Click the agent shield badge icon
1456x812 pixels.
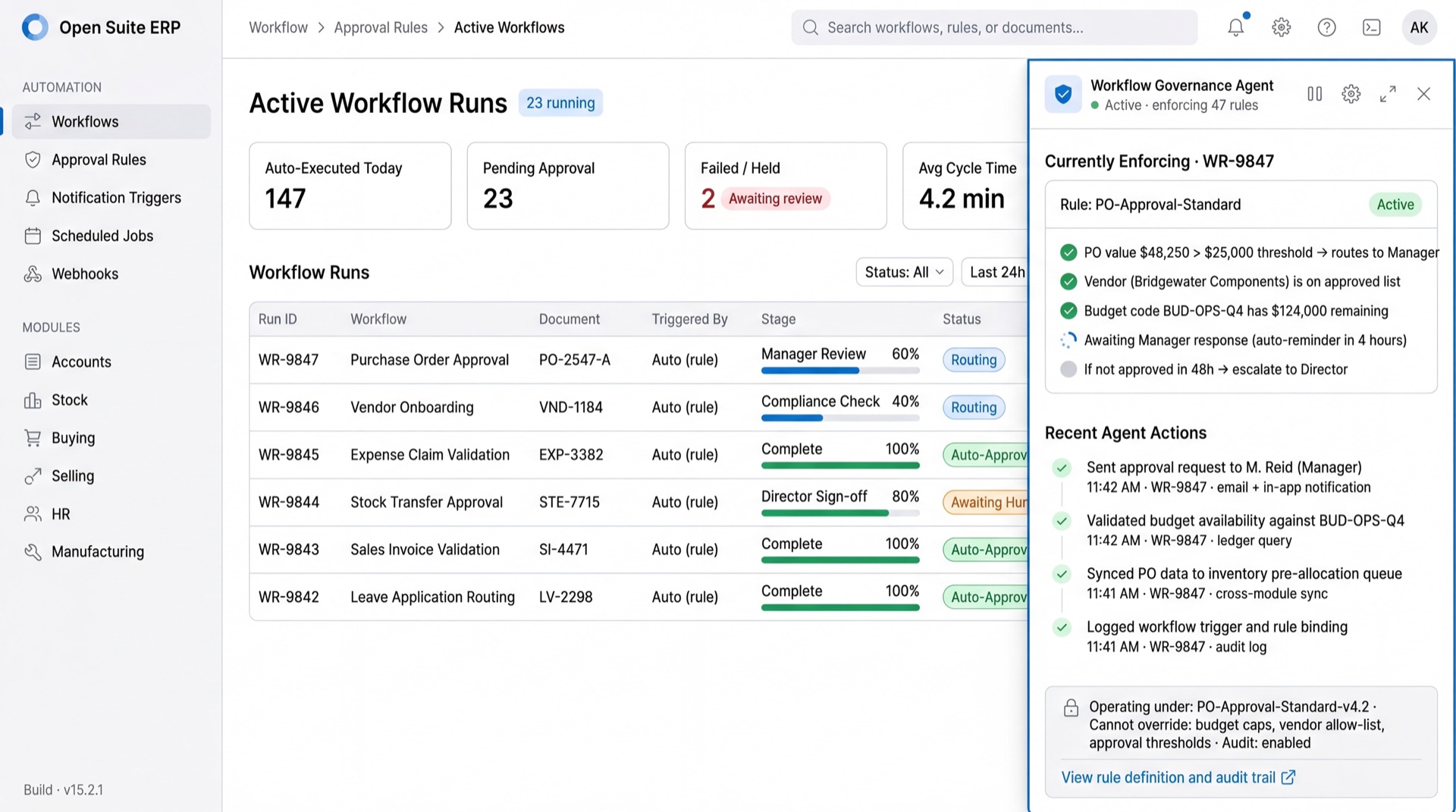click(1063, 94)
